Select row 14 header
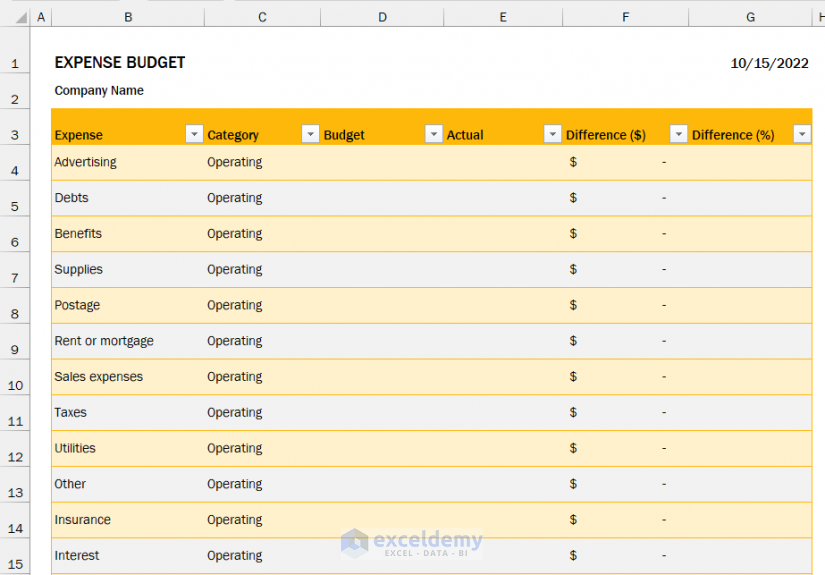825x575 pixels. 15,520
